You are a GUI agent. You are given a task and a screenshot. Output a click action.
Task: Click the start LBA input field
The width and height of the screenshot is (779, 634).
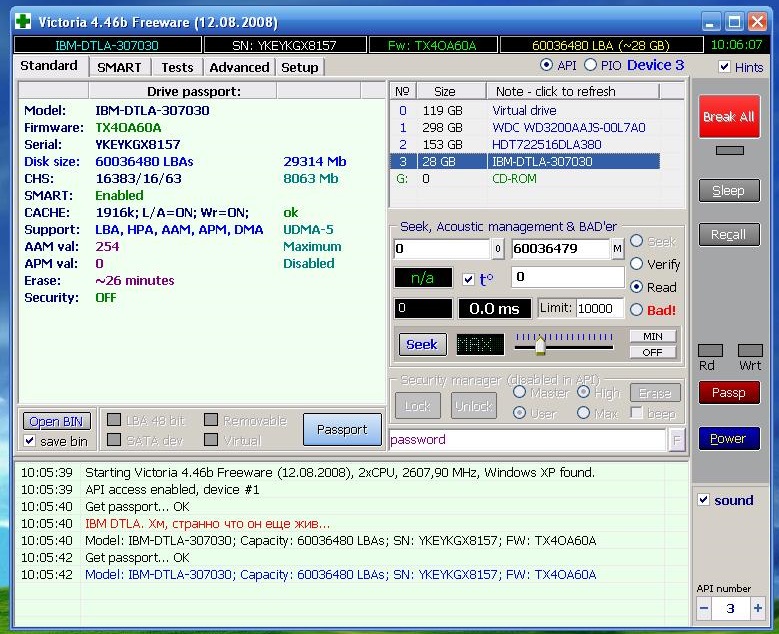(x=441, y=249)
